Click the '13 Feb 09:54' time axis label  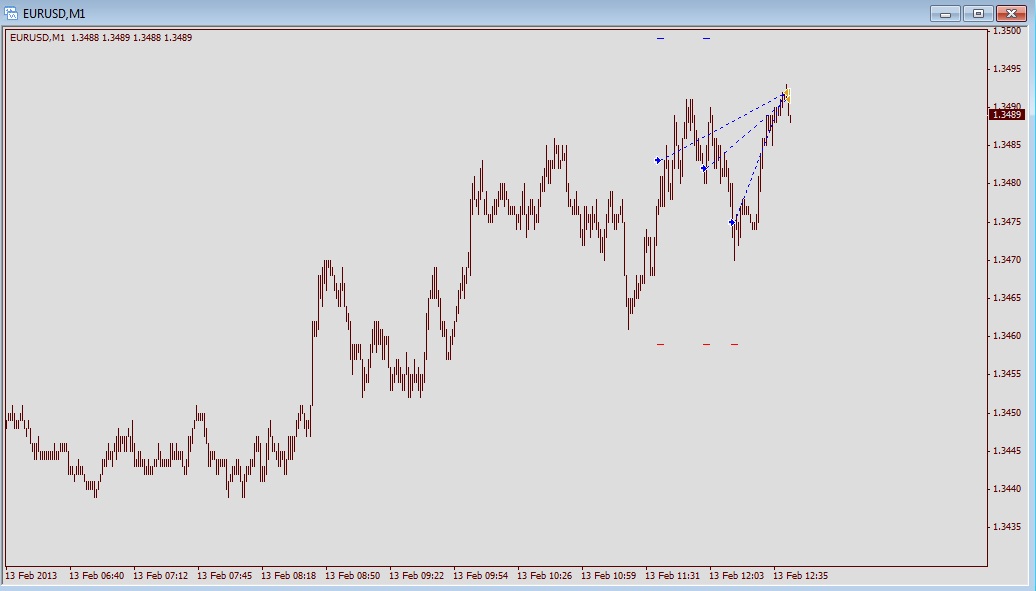pyautogui.click(x=480, y=576)
